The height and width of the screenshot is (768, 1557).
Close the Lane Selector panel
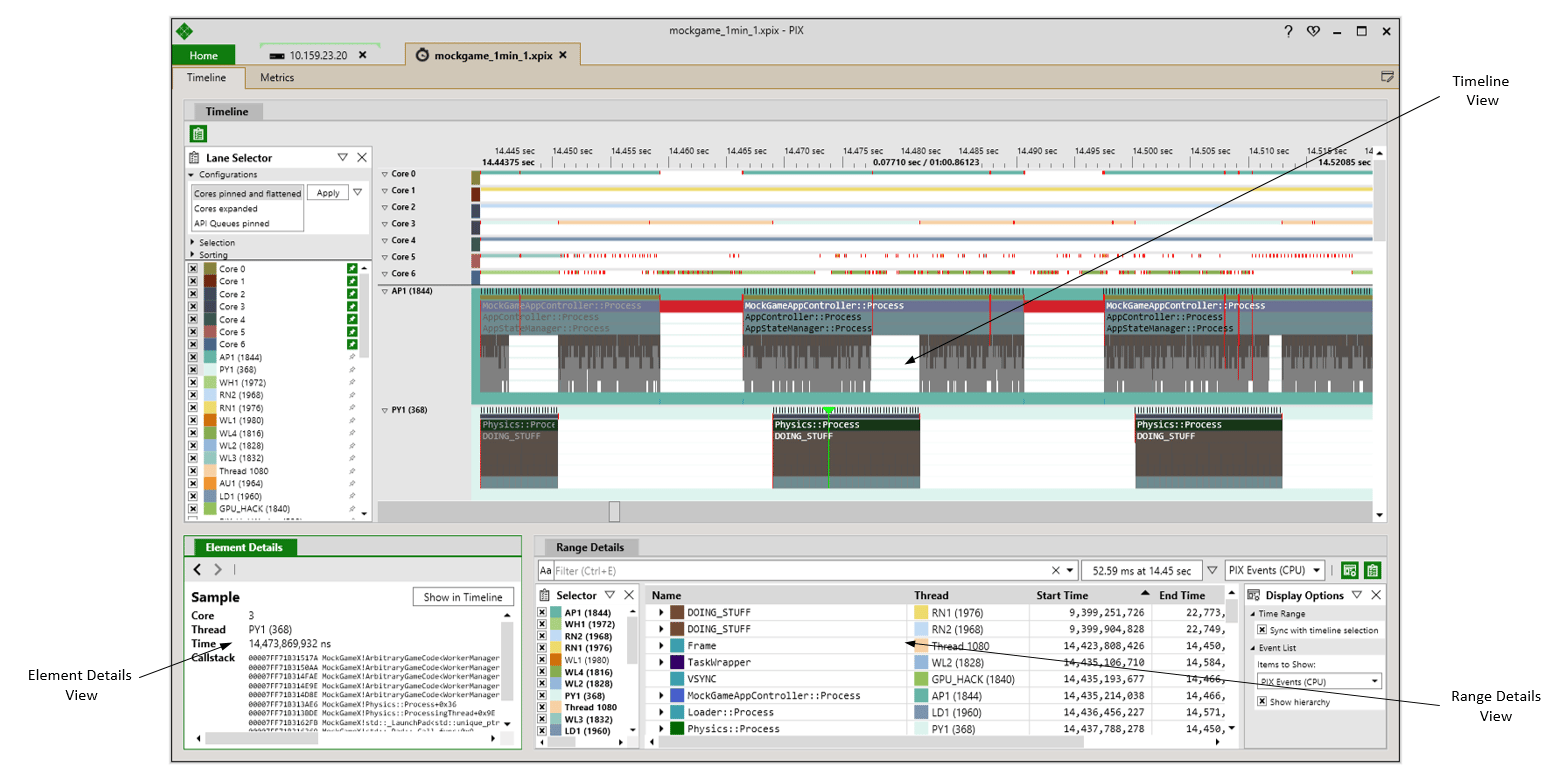(362, 157)
